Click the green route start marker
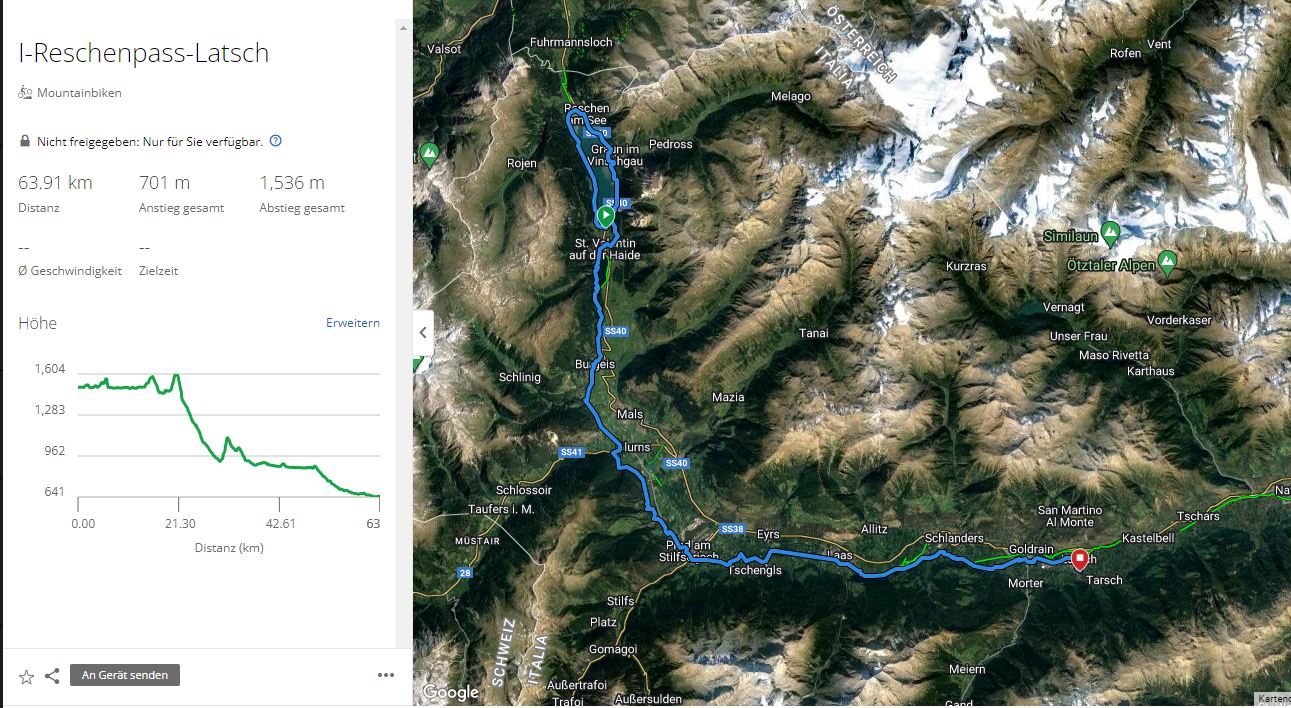This screenshot has height=708, width=1291. tap(605, 215)
